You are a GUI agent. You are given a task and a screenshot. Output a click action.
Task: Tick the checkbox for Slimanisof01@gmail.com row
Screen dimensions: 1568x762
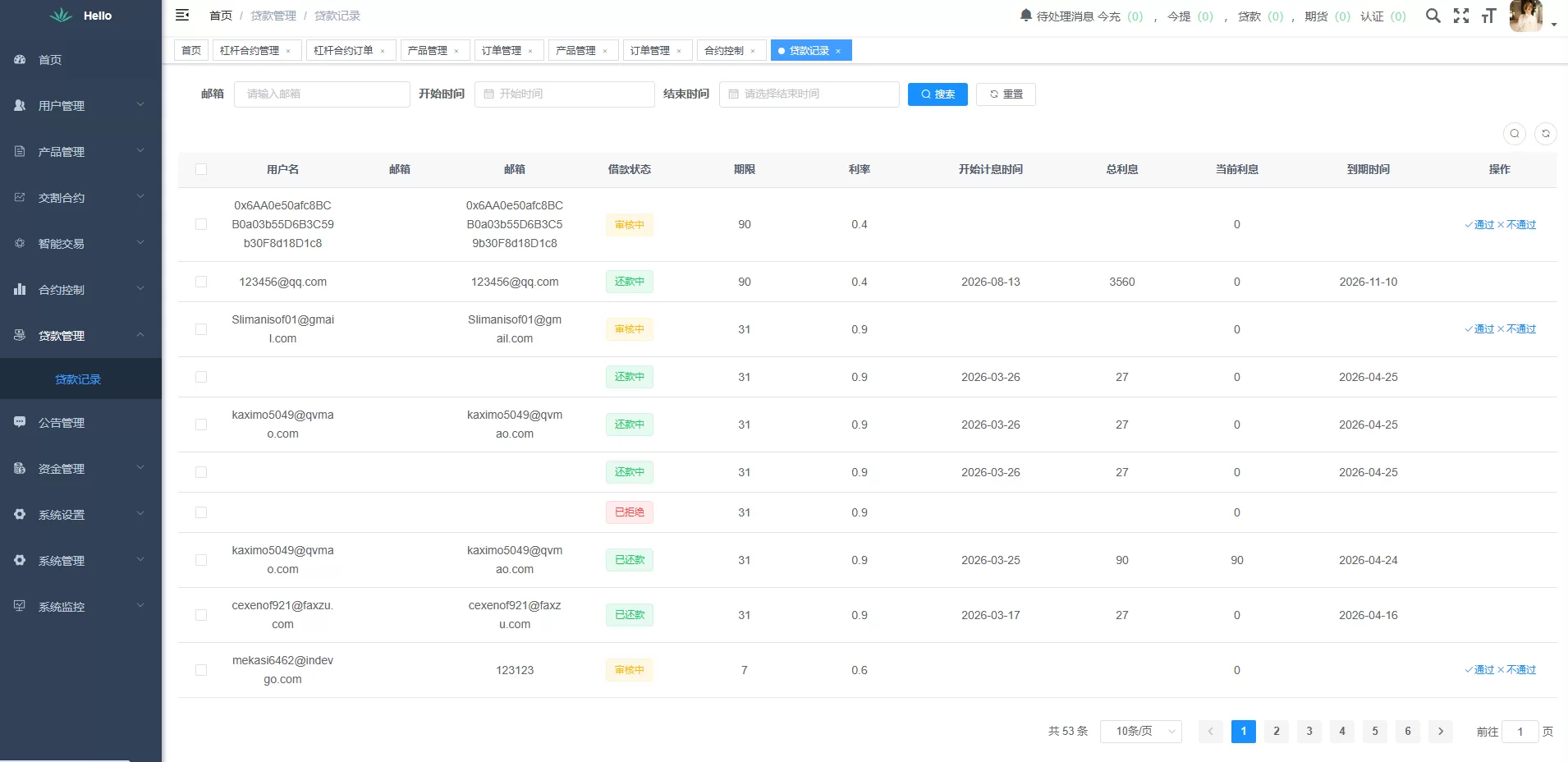click(x=201, y=329)
